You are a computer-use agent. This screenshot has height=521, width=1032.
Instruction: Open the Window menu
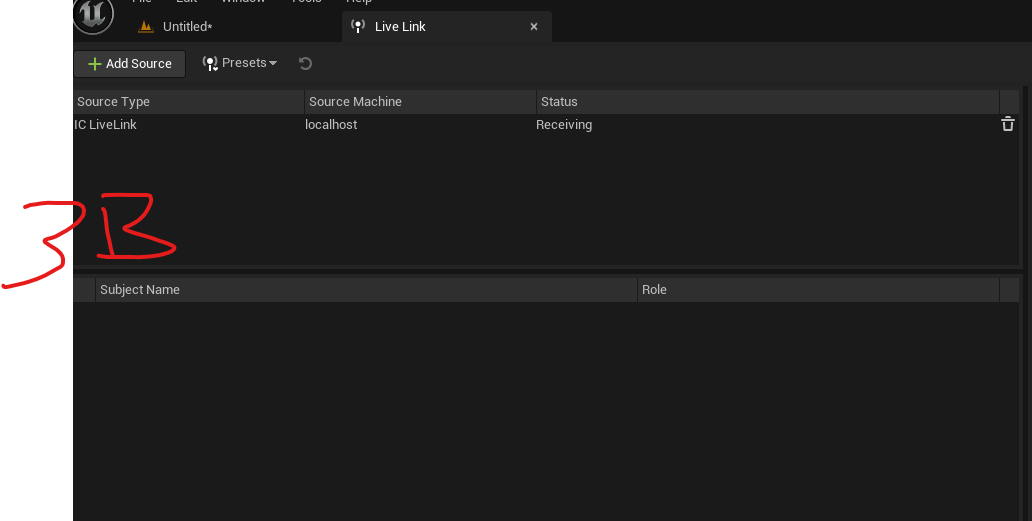243,2
